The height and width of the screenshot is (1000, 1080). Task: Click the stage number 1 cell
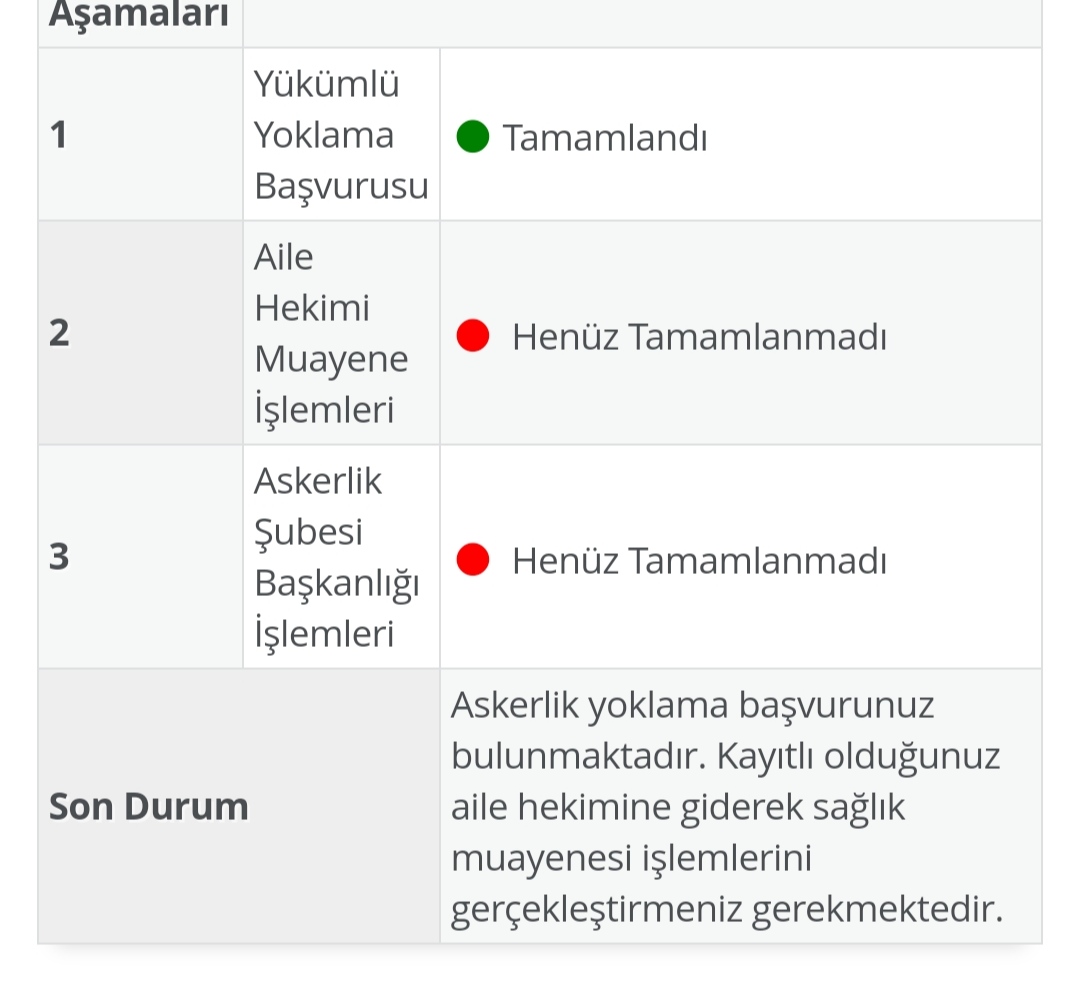pyautogui.click(x=141, y=134)
